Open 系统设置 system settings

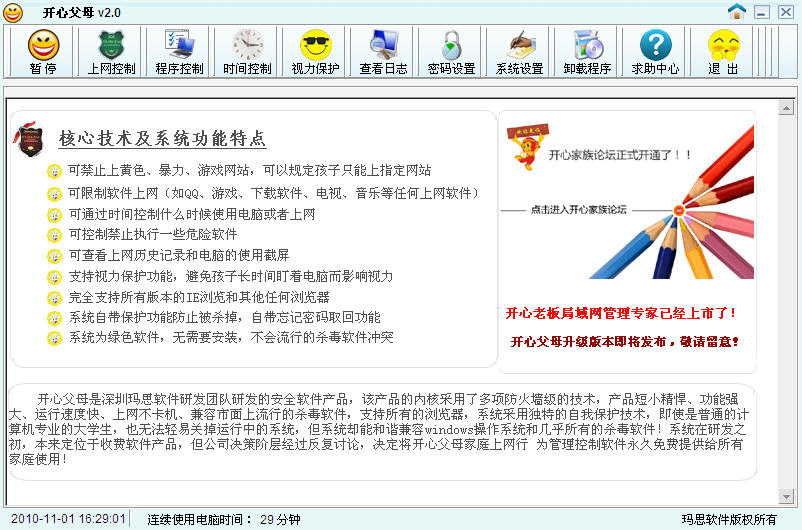coord(520,47)
